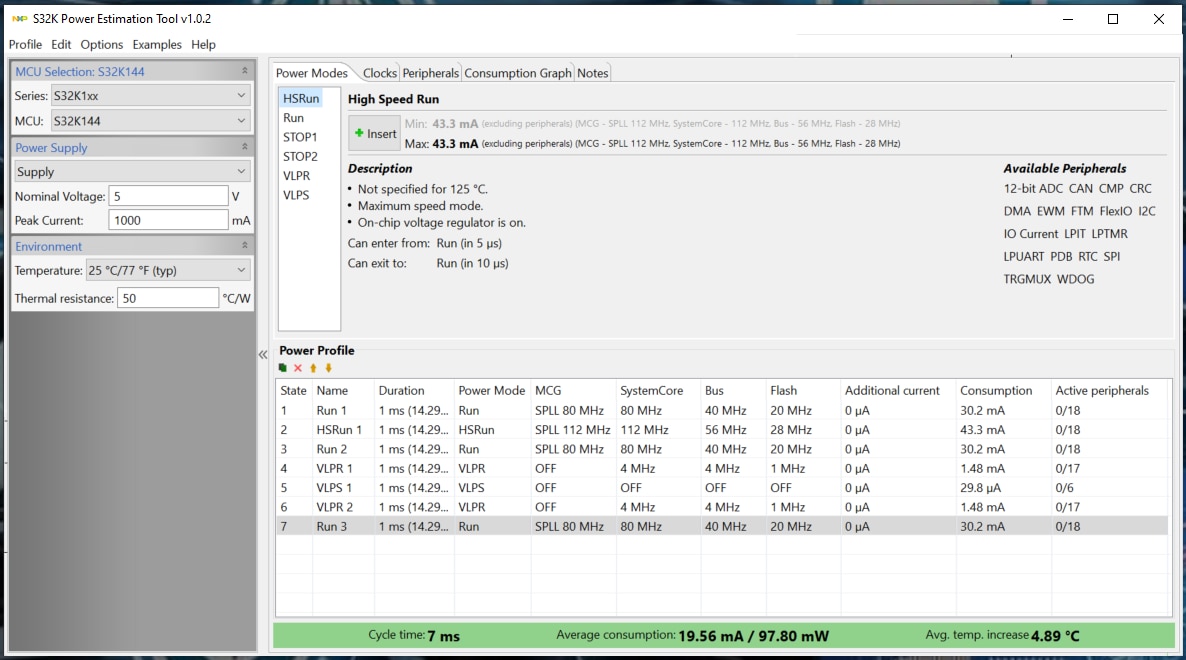
Task: Collapse left sidebar with double-arrow handle
Action: (263, 355)
